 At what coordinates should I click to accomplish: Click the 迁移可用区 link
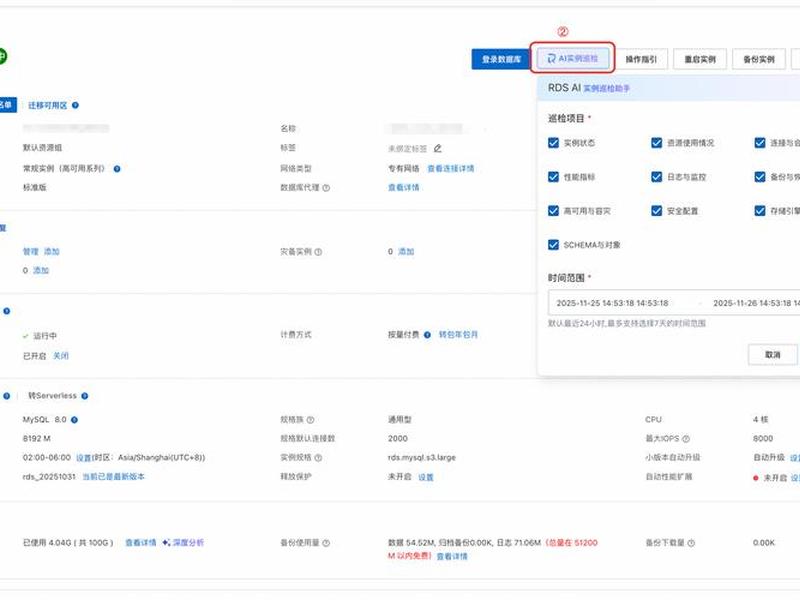click(47, 105)
